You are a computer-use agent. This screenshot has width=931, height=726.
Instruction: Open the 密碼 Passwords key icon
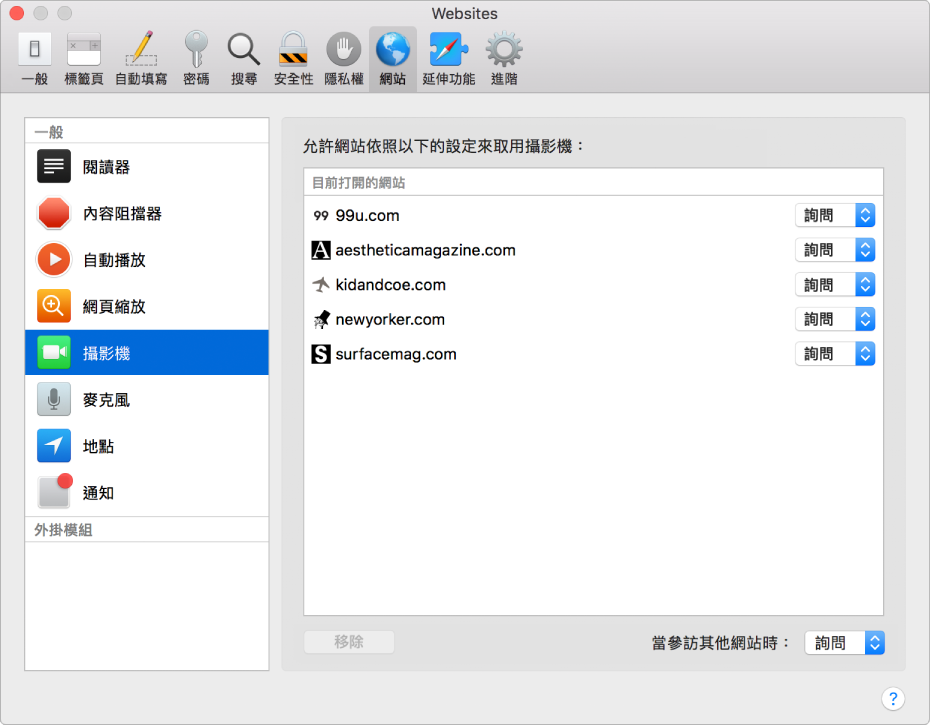(196, 49)
